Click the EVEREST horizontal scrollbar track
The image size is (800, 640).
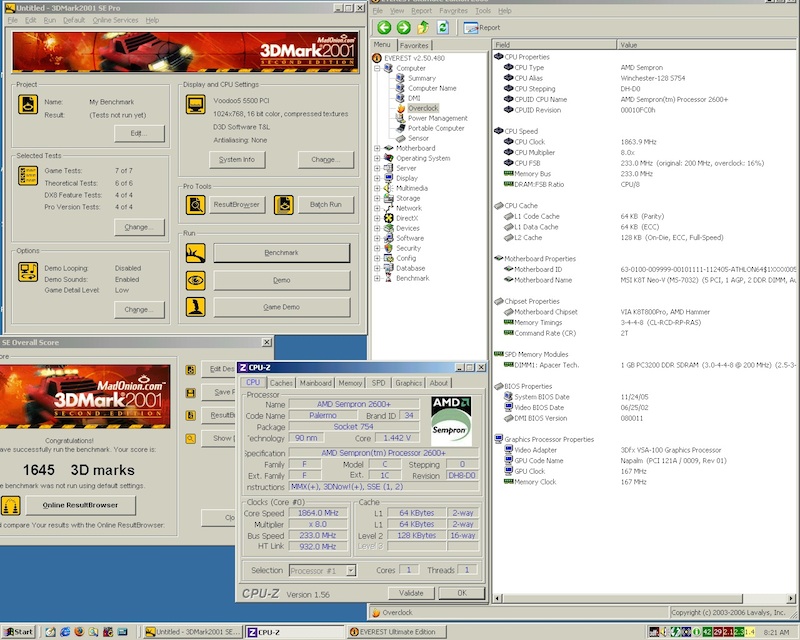[764, 599]
